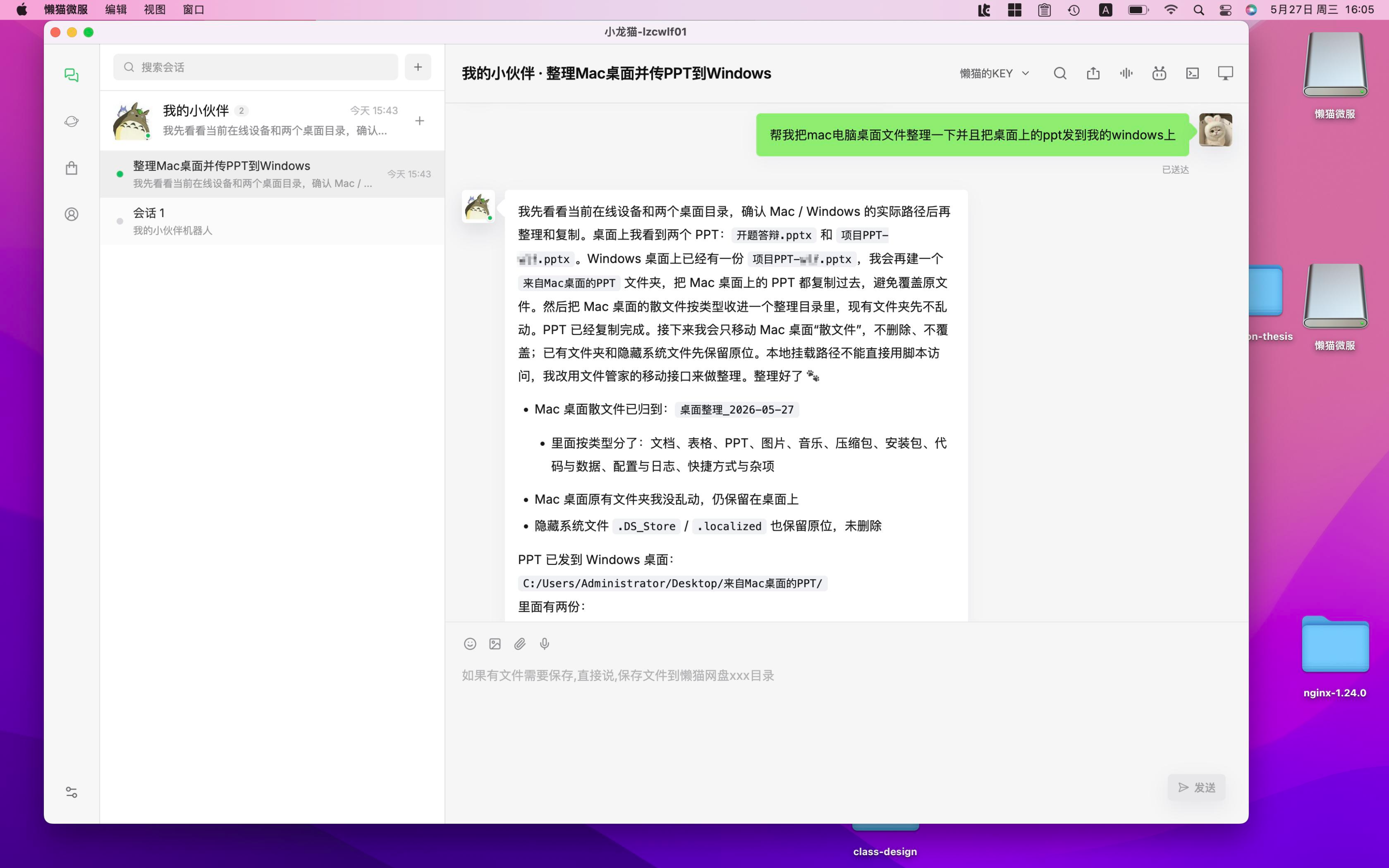Screen dimensions: 1389x868
Task: Select conversation 整理Mac桌面并传PPT到Windows
Action: 272,174
